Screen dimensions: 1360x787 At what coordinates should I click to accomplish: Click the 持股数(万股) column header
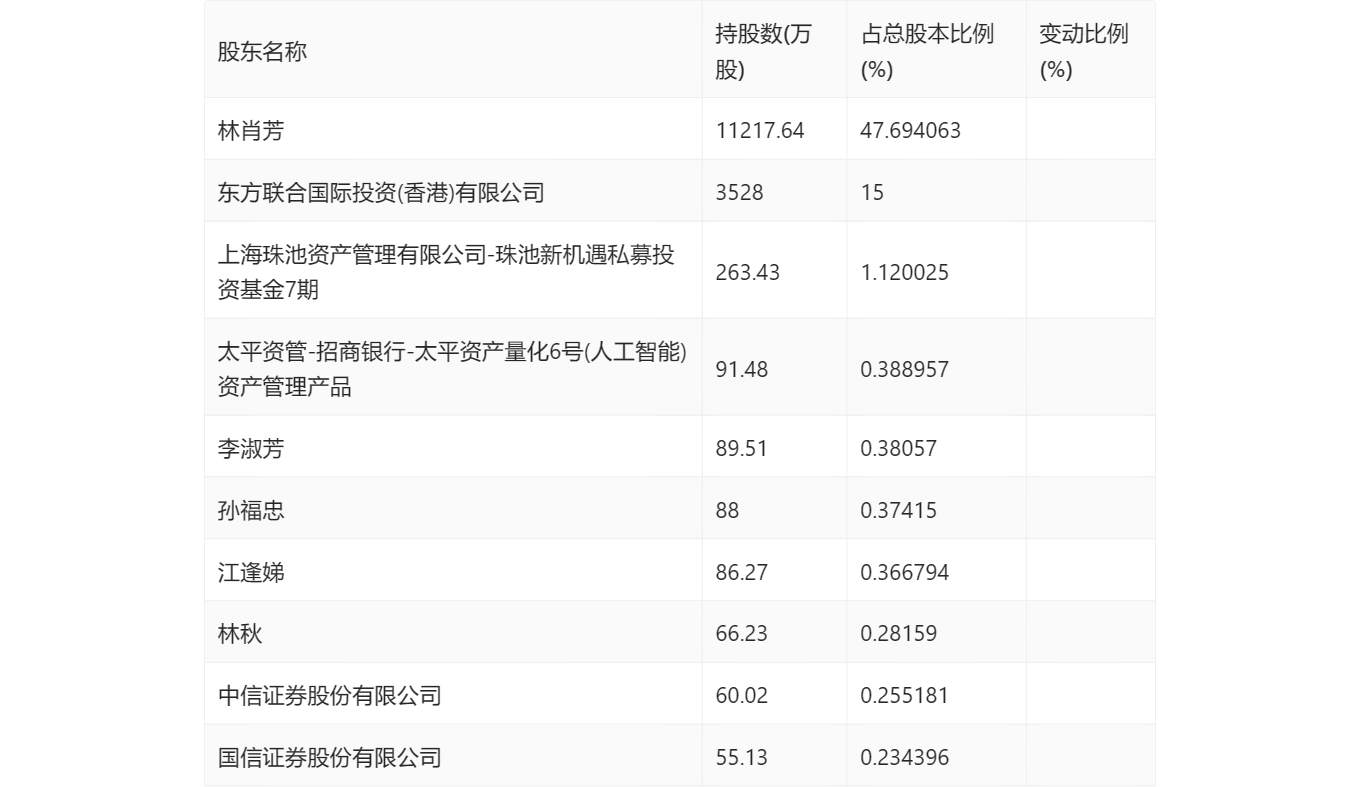764,52
